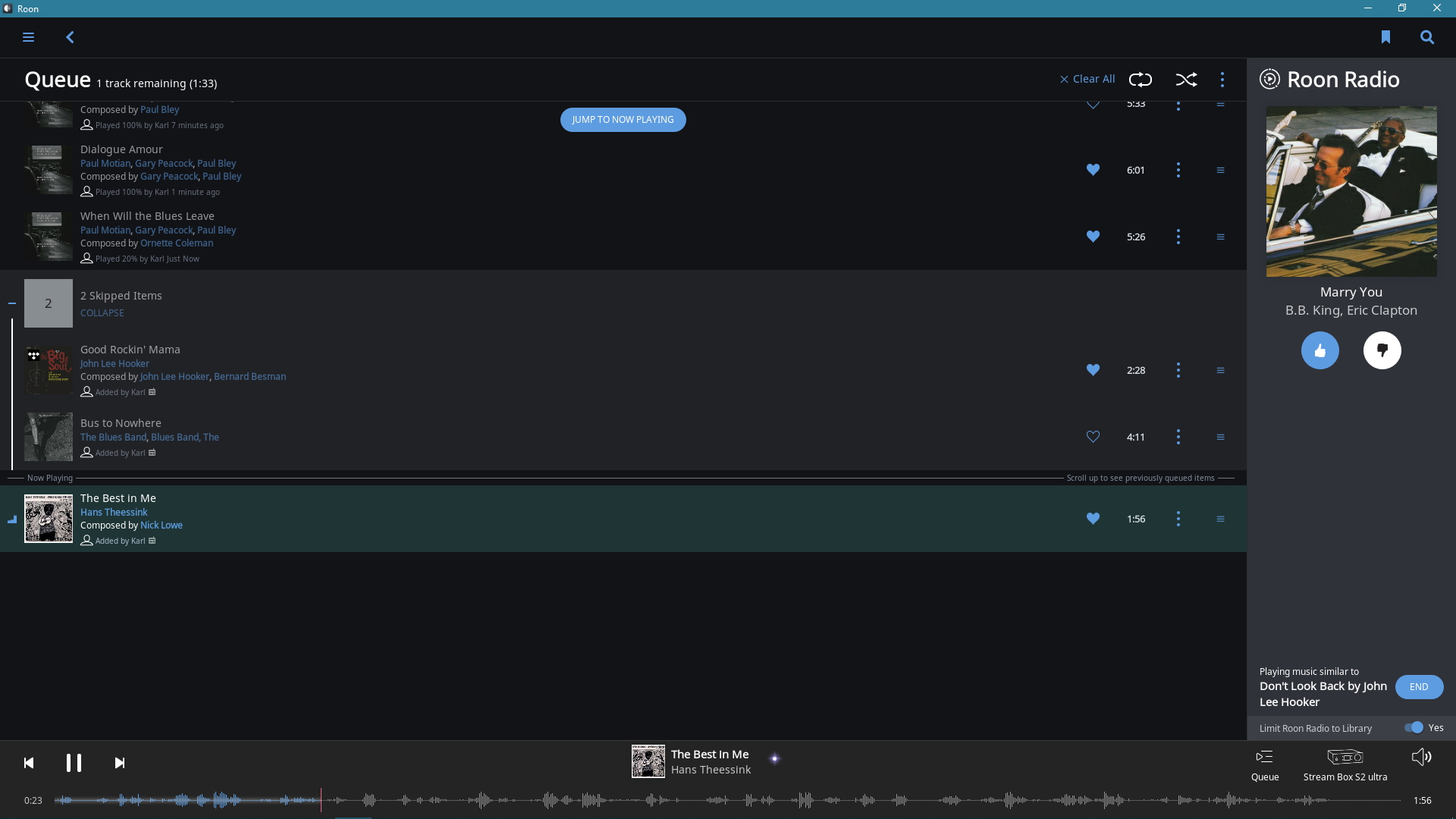
Task: Click the minus icon beside Skipped Items
Action: (x=12, y=303)
